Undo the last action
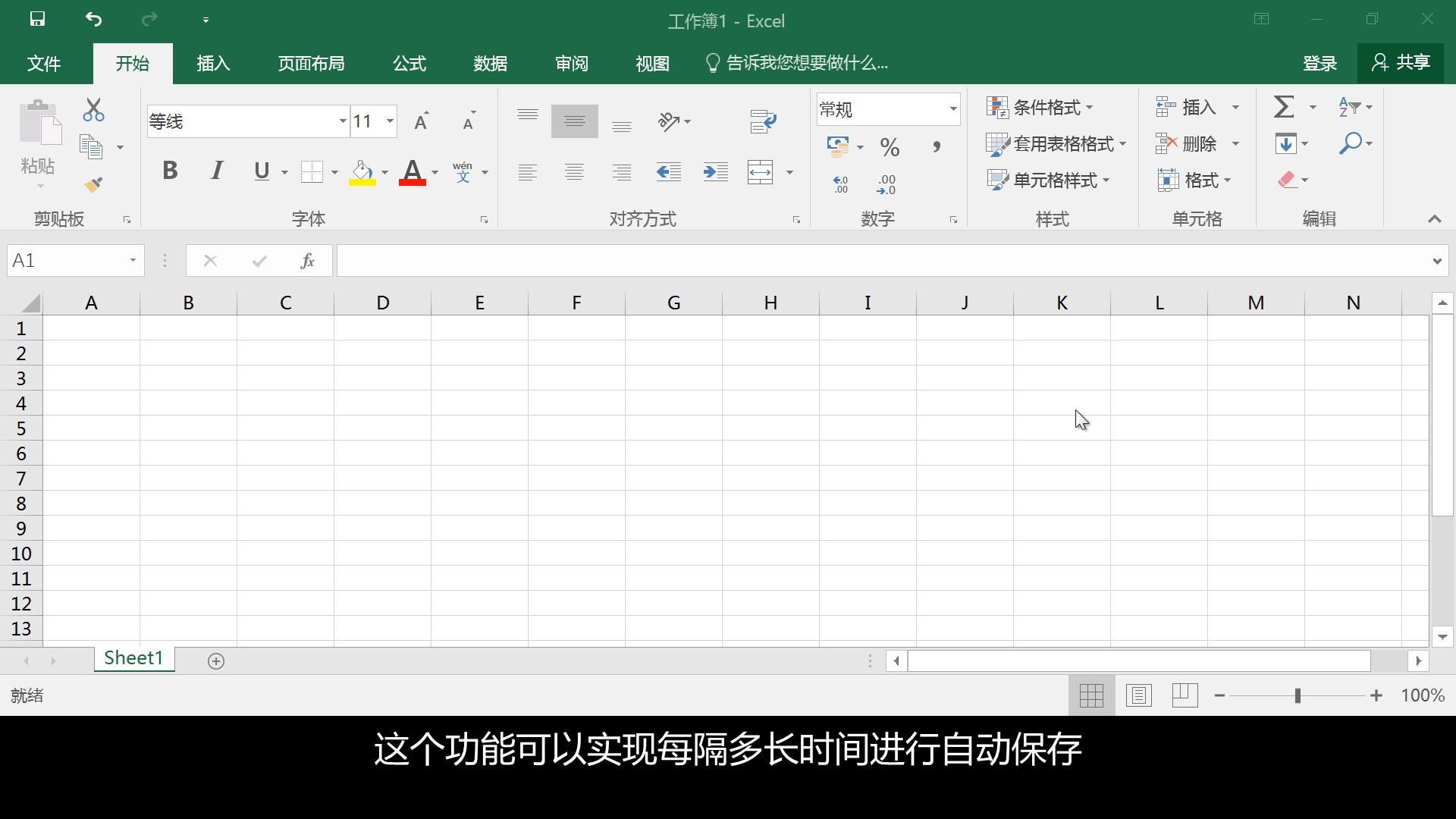The image size is (1456, 819). [x=93, y=19]
